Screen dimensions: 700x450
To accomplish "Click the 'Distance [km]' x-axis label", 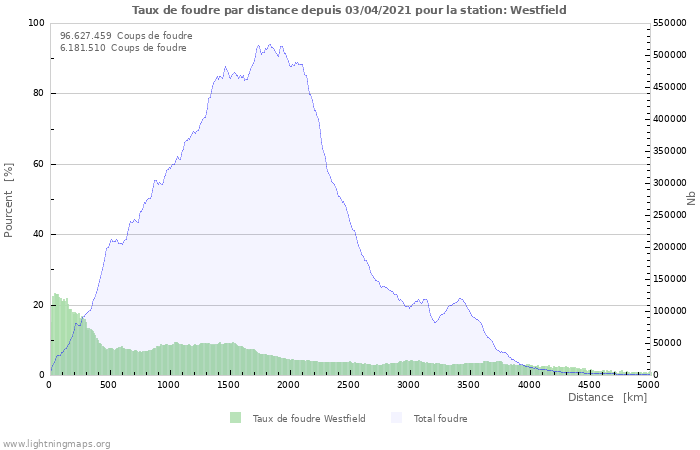I will [607, 397].
